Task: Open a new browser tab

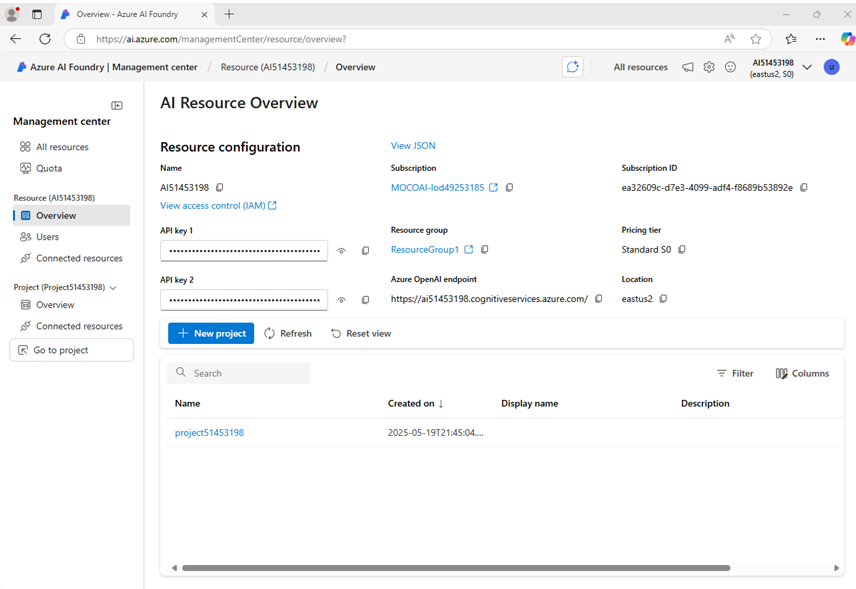Action: tap(229, 14)
